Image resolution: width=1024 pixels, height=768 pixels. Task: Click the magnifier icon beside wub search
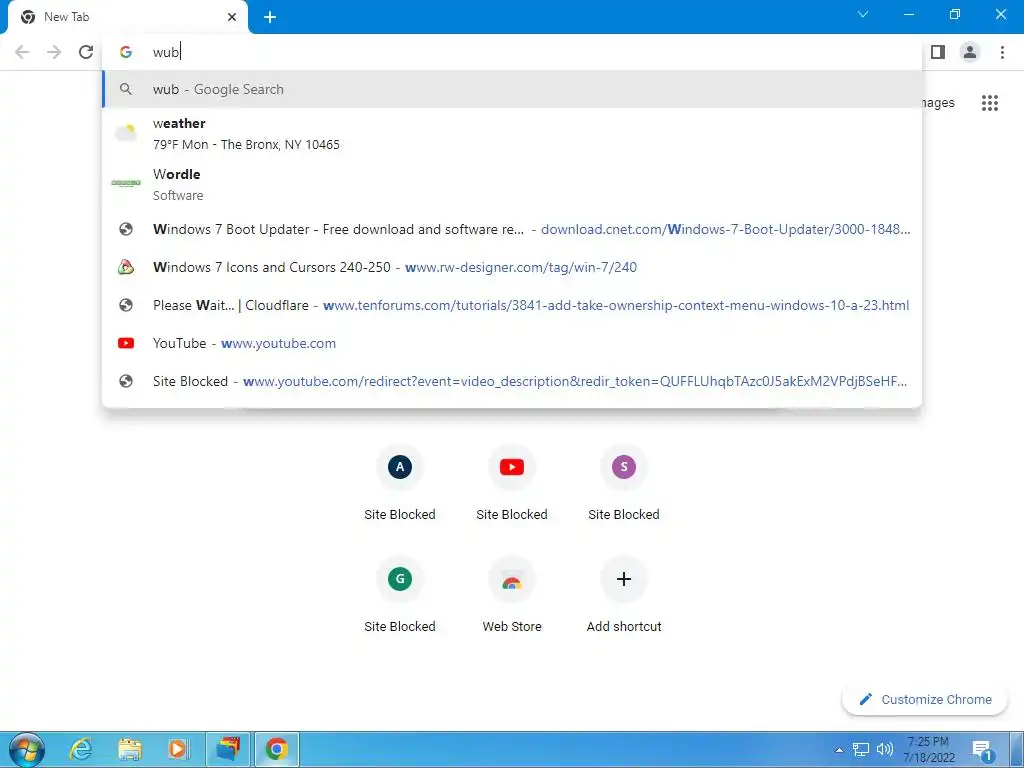[x=126, y=89]
